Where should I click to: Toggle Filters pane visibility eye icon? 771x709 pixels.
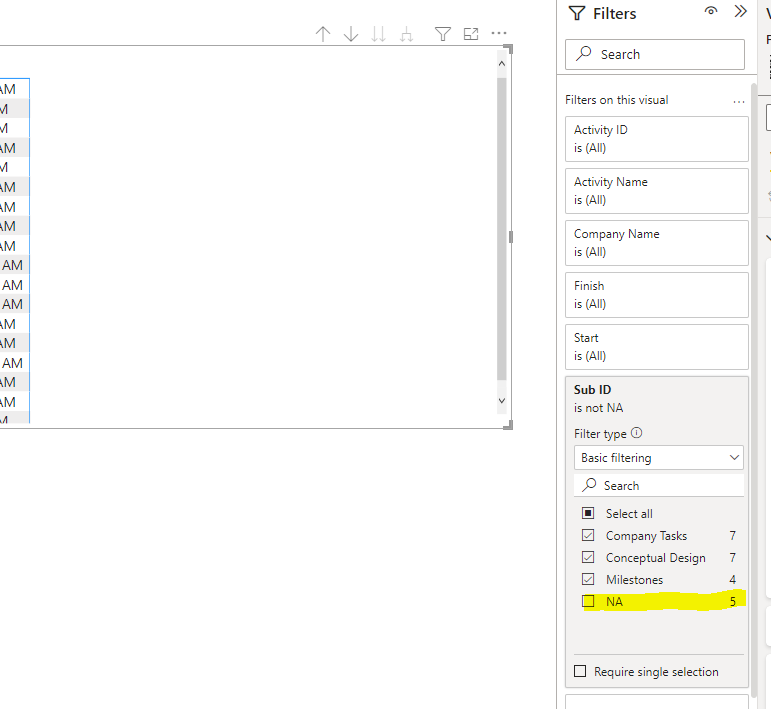[x=711, y=12]
